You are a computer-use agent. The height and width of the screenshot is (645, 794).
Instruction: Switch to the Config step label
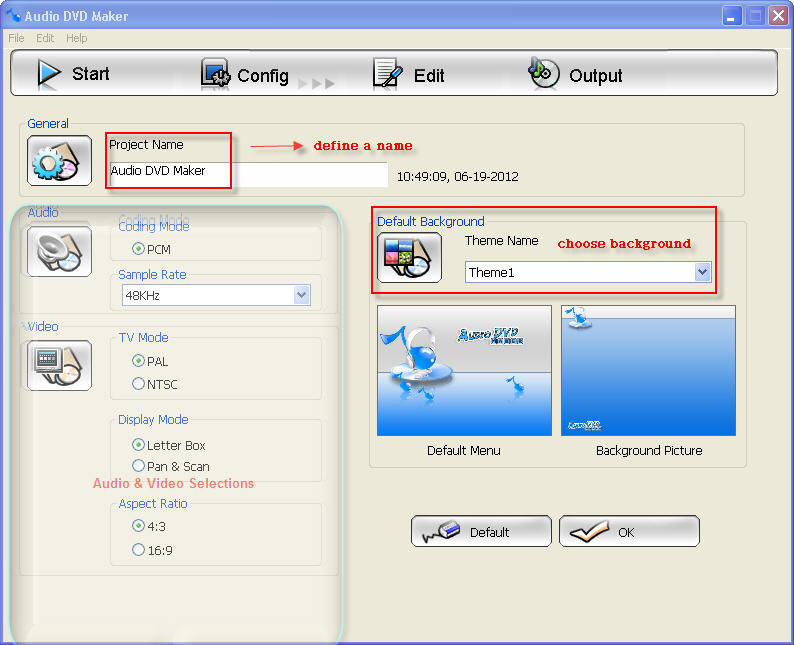[263, 76]
